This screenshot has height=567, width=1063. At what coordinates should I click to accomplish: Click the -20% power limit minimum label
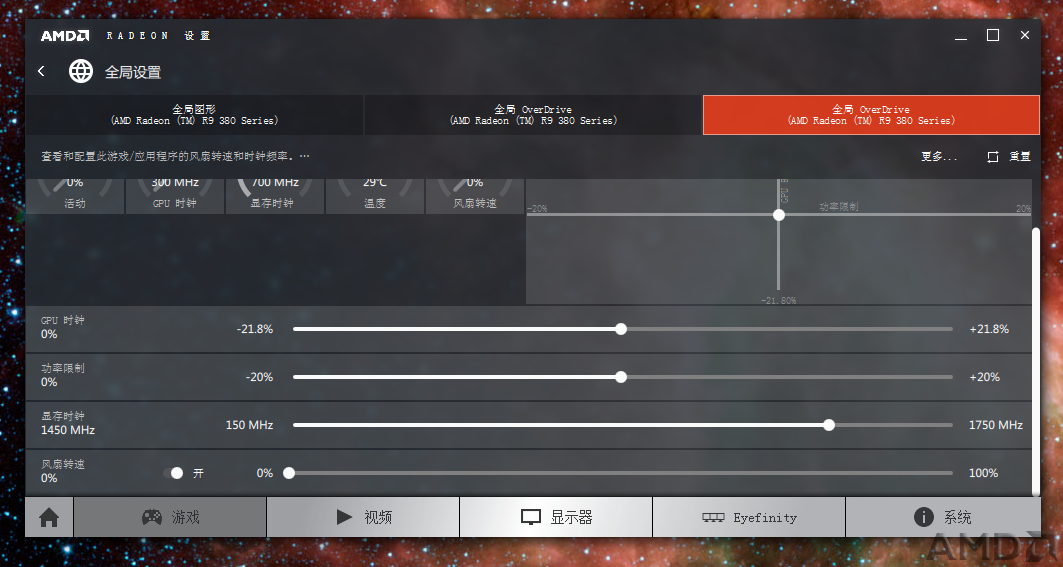click(259, 377)
